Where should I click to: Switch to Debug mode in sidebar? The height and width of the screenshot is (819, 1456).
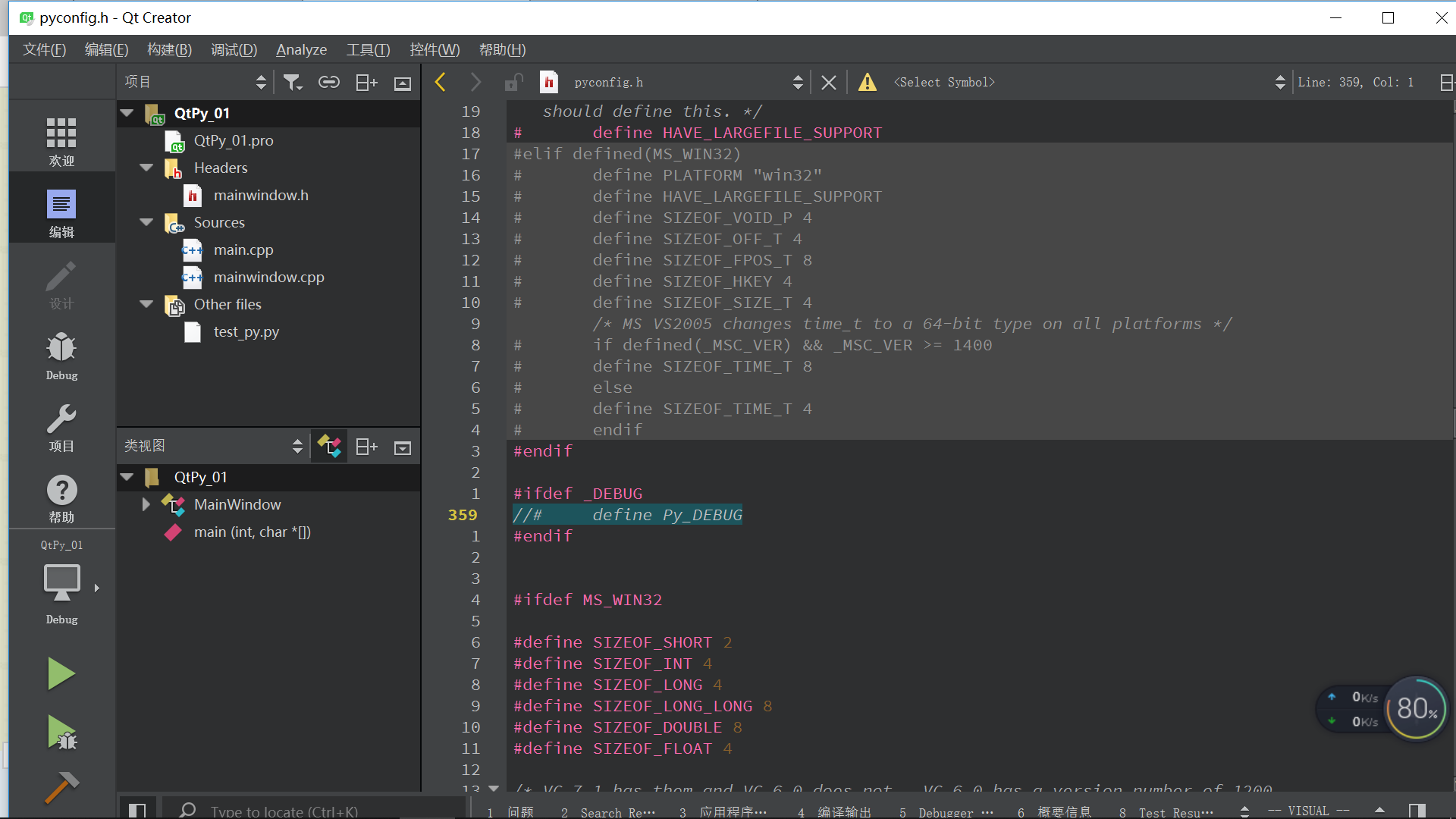(x=61, y=356)
